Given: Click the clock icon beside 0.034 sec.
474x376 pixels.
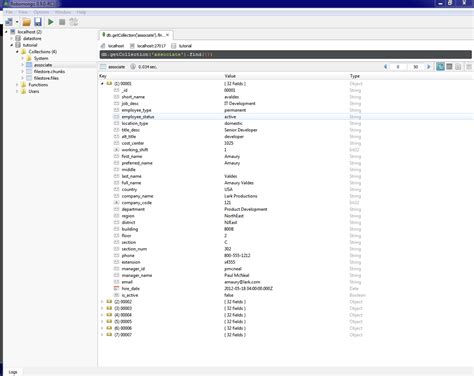Looking at the screenshot, I should pos(133,67).
